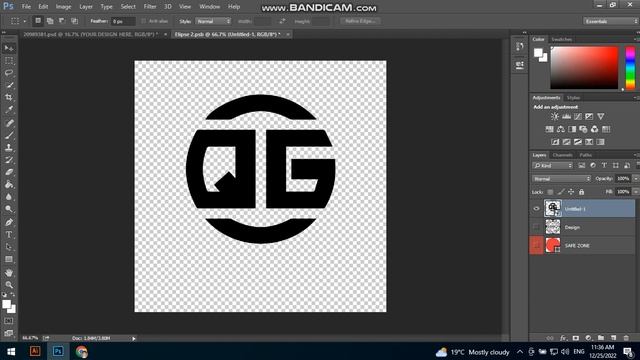The image size is (640, 360).
Task: Select the Rectangular Marquee tool in toolbox
Action: click(x=9, y=61)
